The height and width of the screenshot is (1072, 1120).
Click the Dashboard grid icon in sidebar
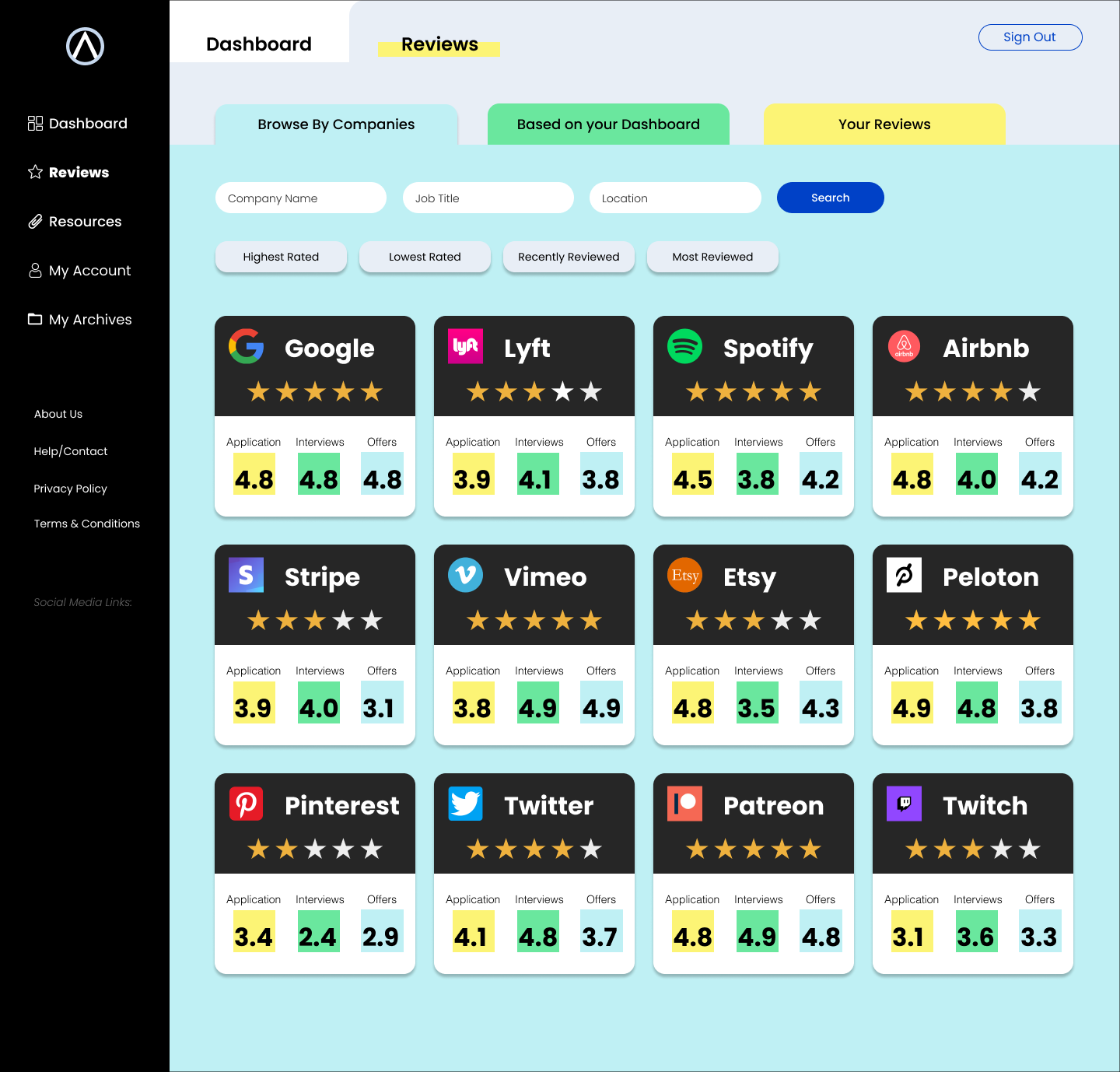(35, 124)
